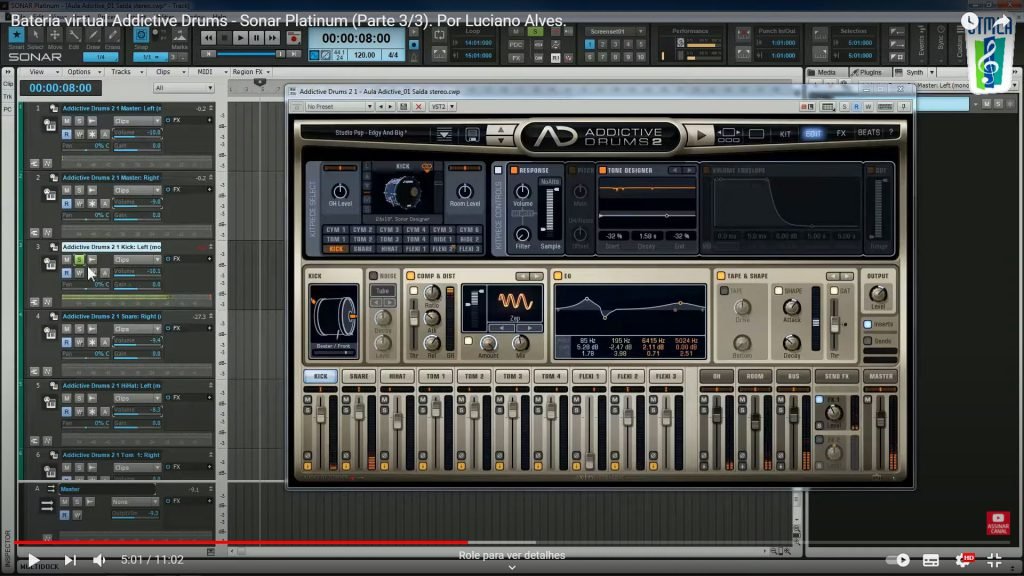Open the Addictive Drums preset browser arrow icon
1024x576 pixels.
[x=444, y=135]
